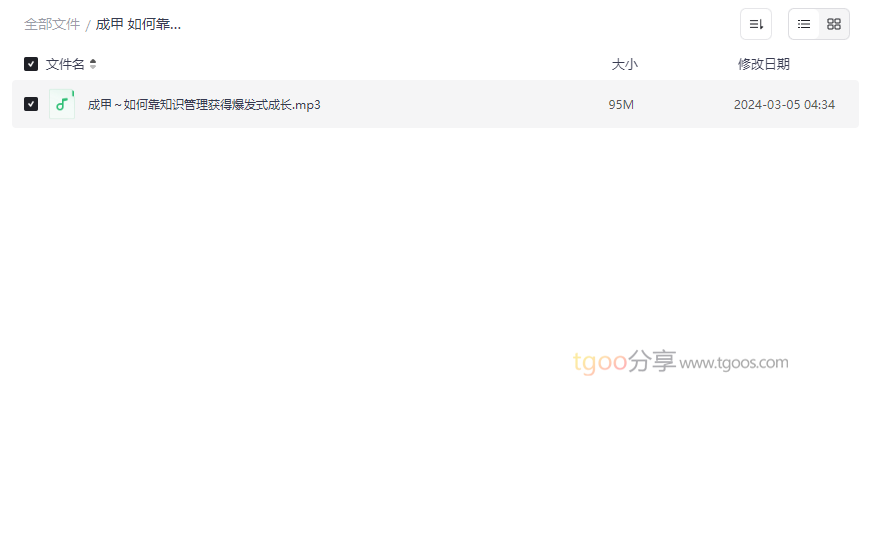This screenshot has height=538, width=874.
Task: Click the www.tgoos.com watermark text
Action: coord(734,363)
